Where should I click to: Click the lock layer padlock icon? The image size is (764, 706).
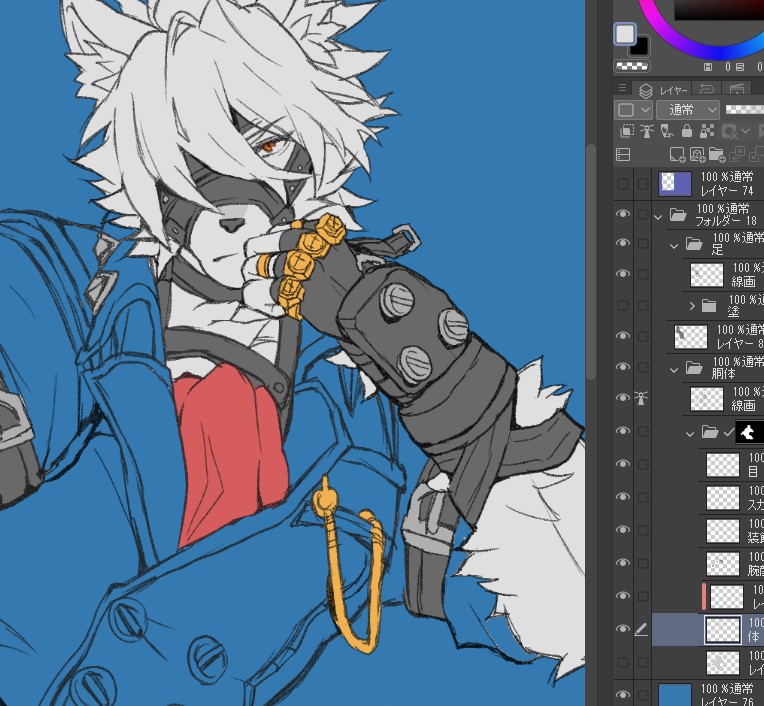[687, 131]
